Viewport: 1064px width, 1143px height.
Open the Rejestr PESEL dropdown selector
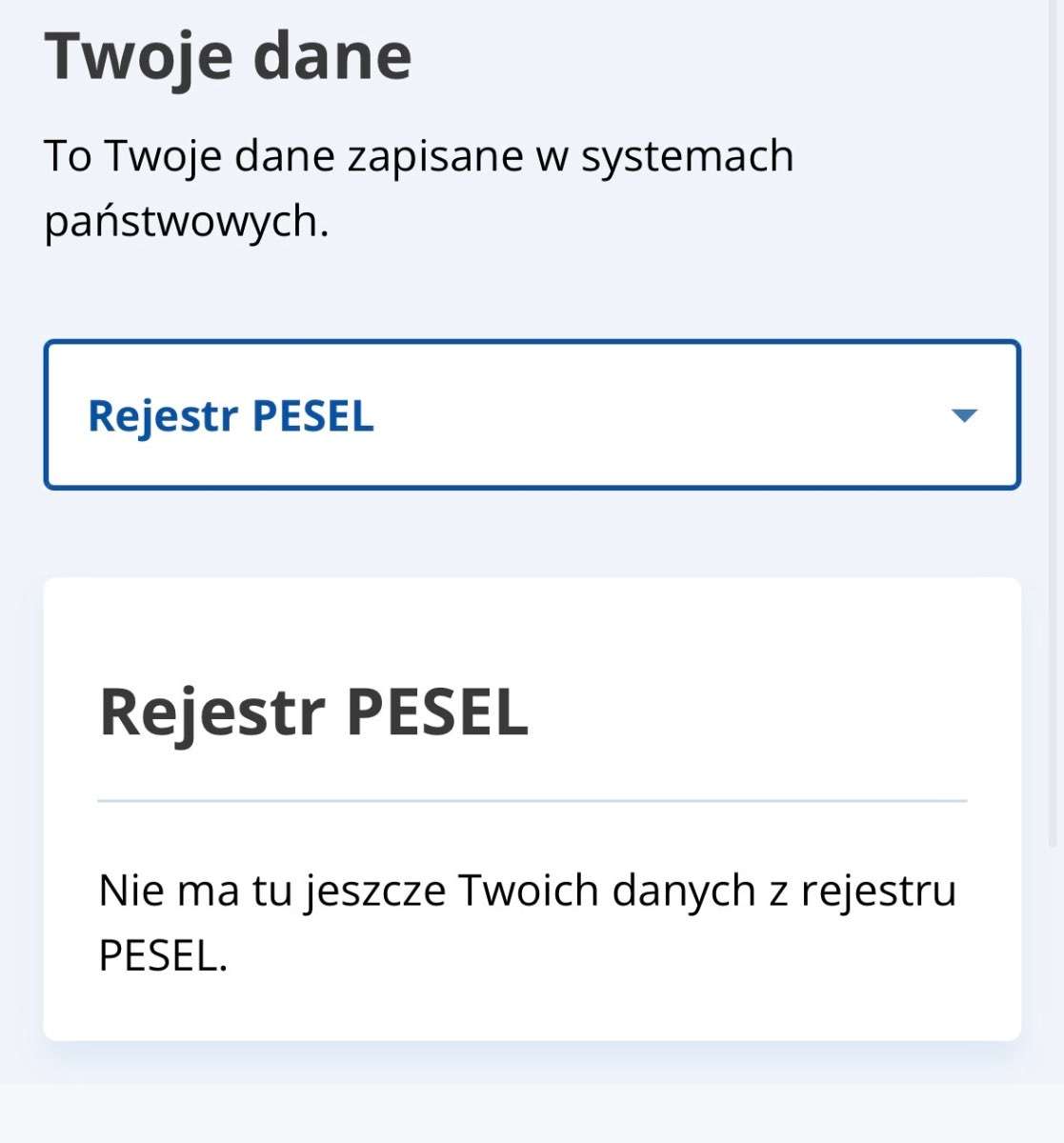click(532, 414)
